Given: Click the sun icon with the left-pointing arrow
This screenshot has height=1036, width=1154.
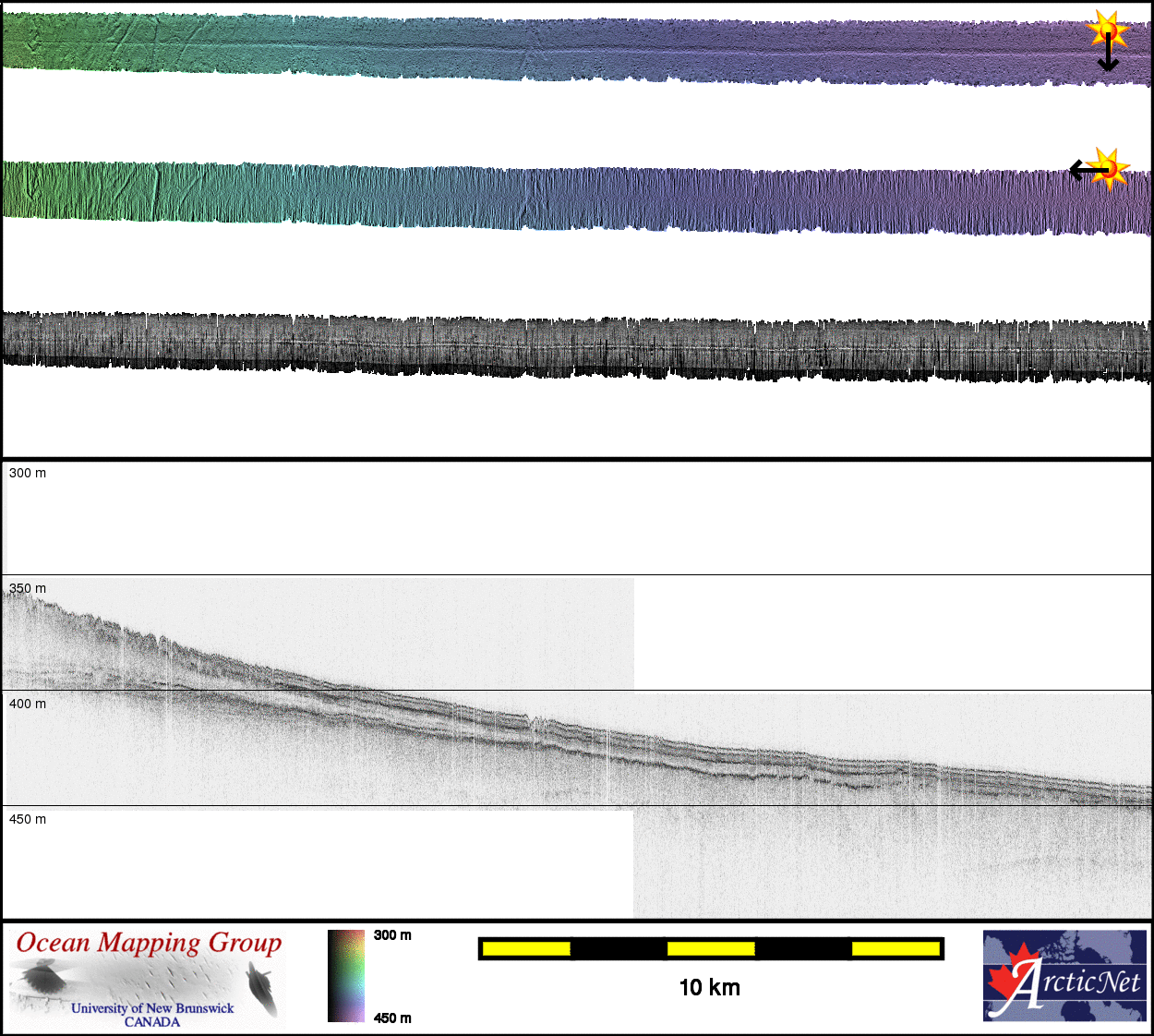Looking at the screenshot, I should (x=1110, y=168).
